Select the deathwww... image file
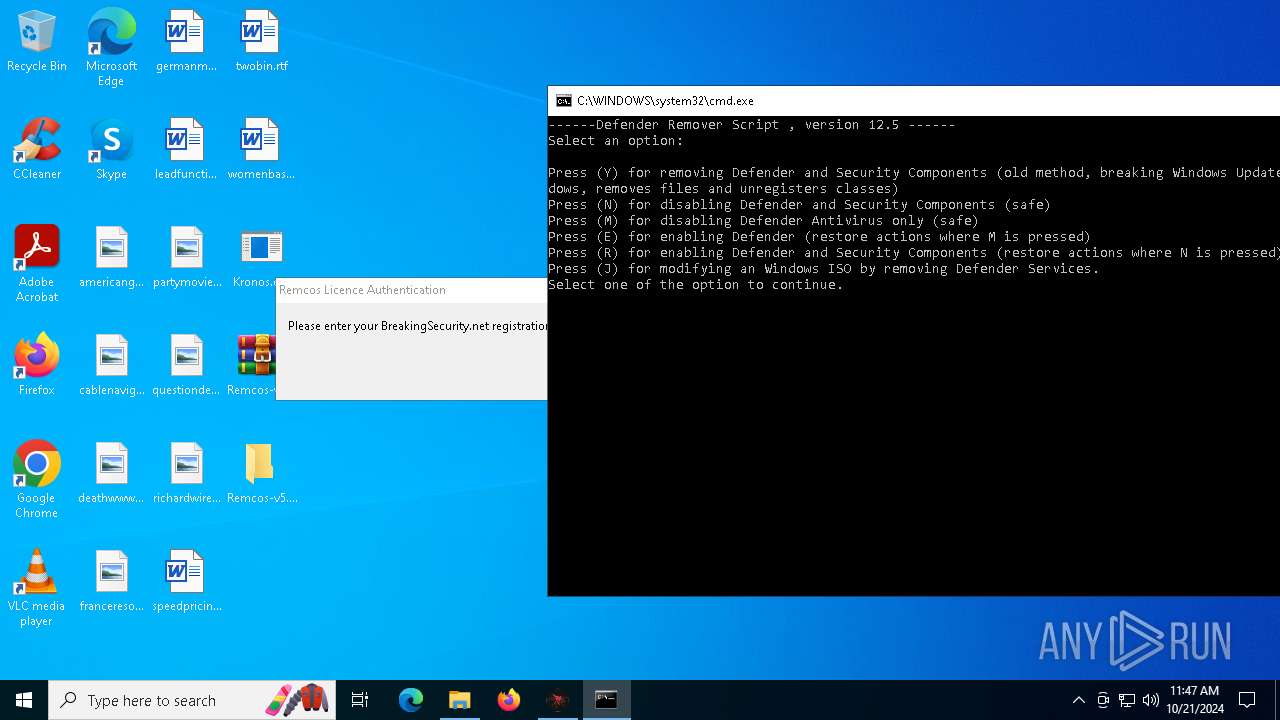This screenshot has height=720, width=1280. pos(111,474)
